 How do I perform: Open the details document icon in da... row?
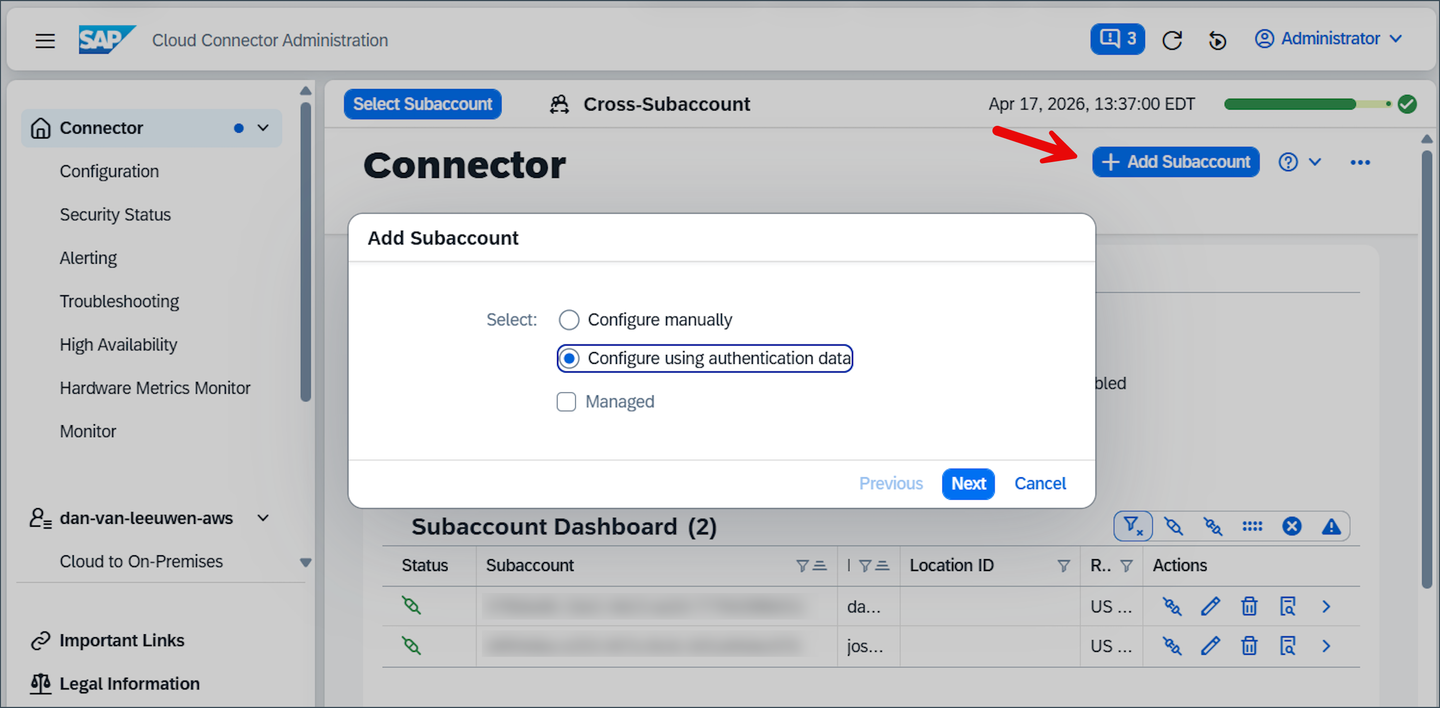click(x=1288, y=606)
